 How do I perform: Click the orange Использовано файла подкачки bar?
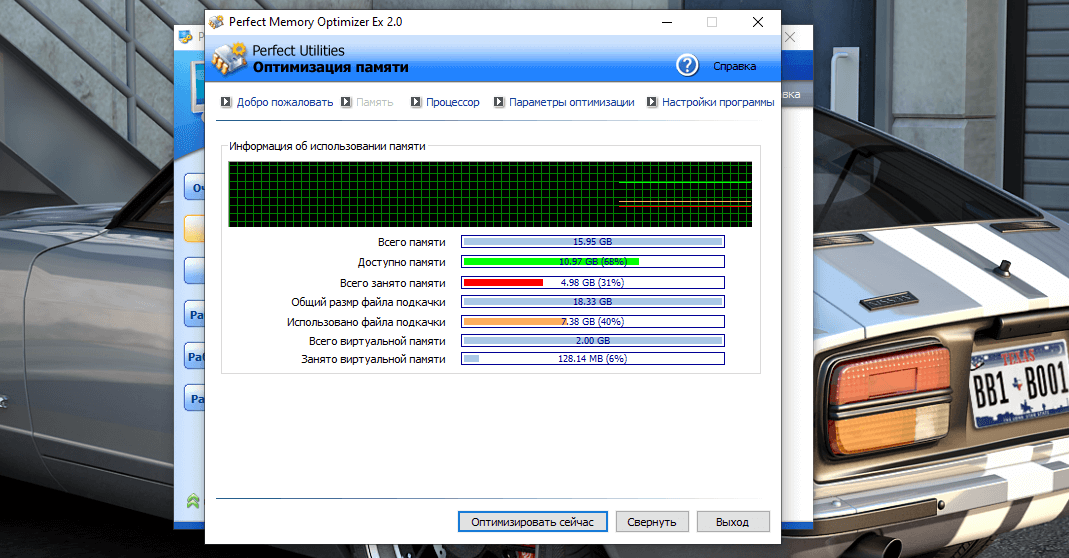click(513, 321)
